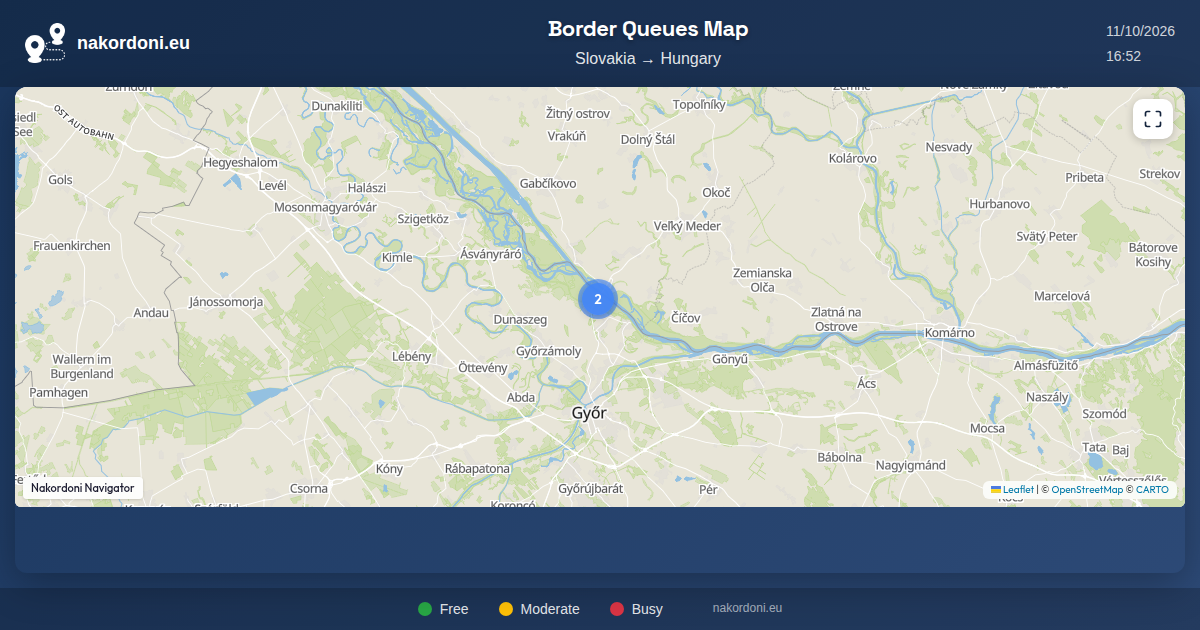Click the Zlatná na Ostrove label
This screenshot has height=630, width=1200.
[x=836, y=320]
